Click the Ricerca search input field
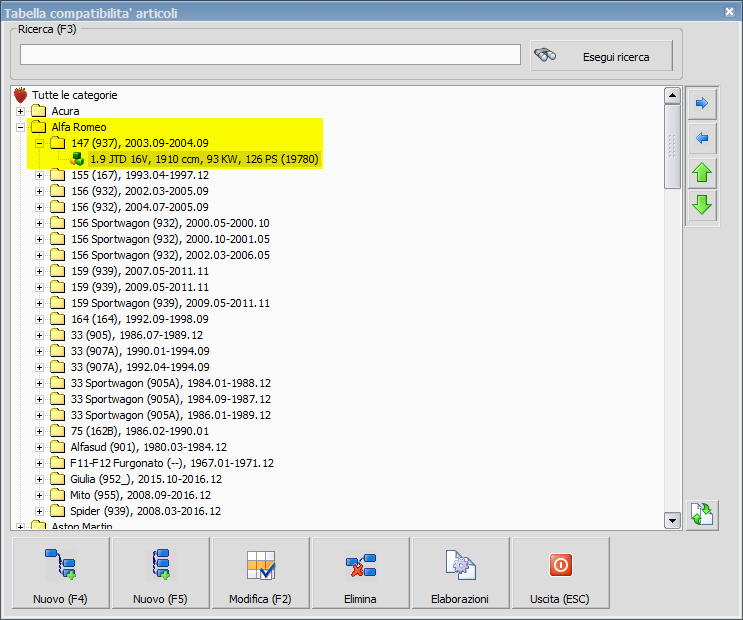Viewport: 743px width, 620px height. pyautogui.click(x=270, y=55)
